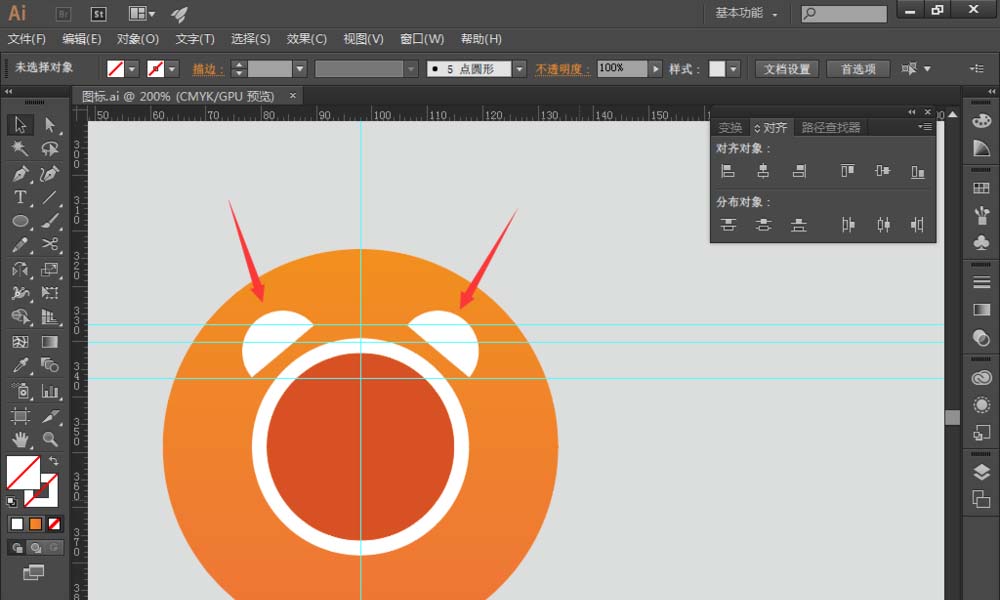The width and height of the screenshot is (1000, 600).
Task: Select the Mesh tool
Action: (20, 342)
